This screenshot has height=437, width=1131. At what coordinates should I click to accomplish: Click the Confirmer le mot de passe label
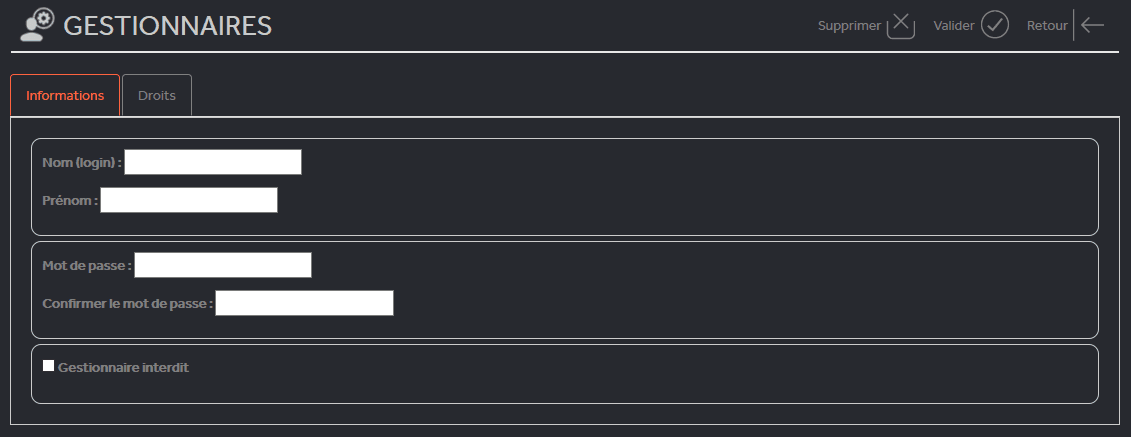click(127, 304)
